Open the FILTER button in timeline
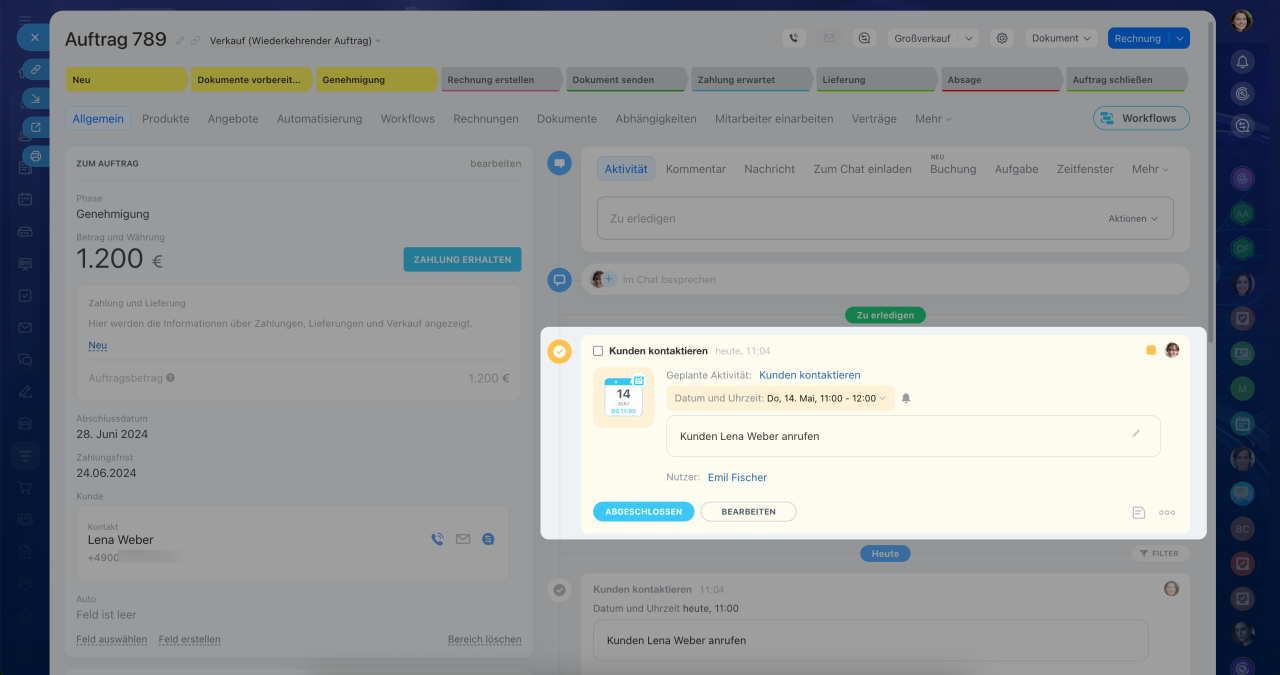The image size is (1280, 675). pos(1160,553)
